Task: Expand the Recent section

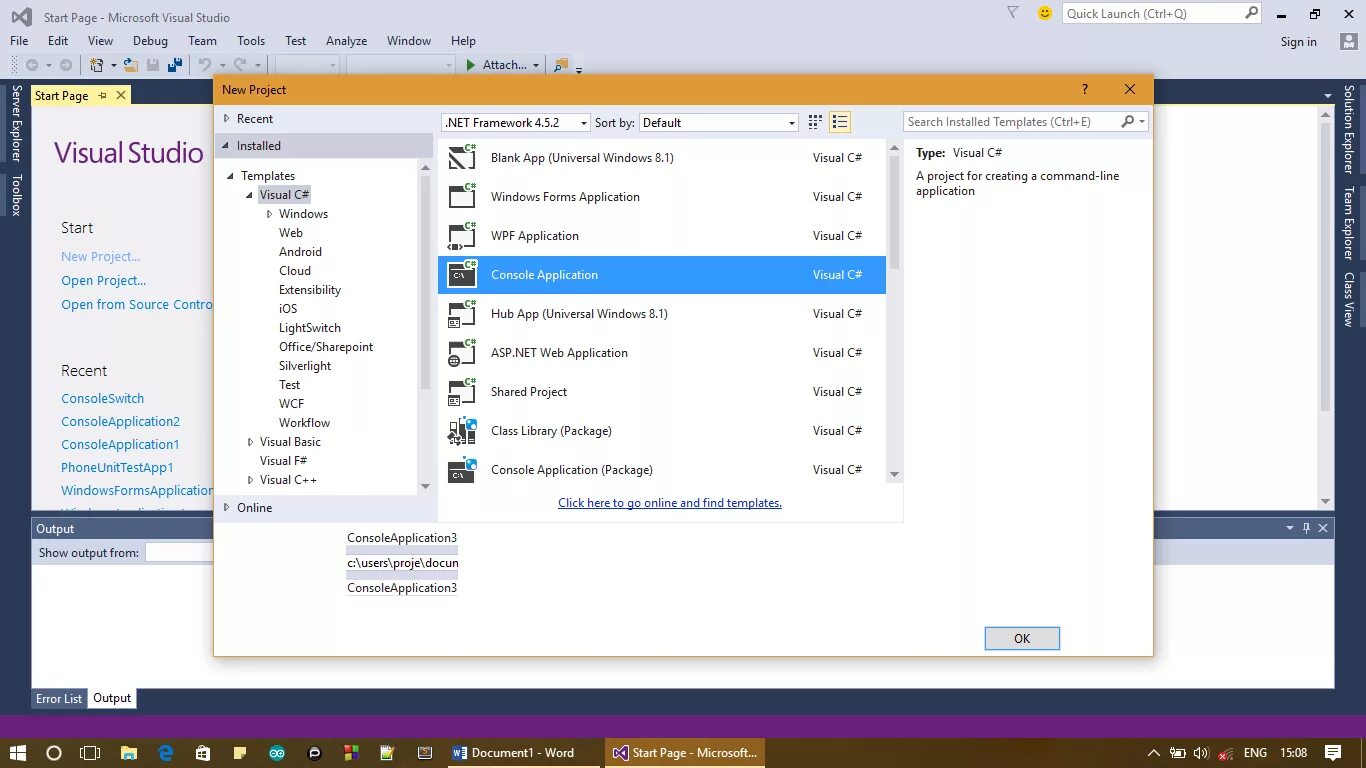Action: pyautogui.click(x=227, y=119)
